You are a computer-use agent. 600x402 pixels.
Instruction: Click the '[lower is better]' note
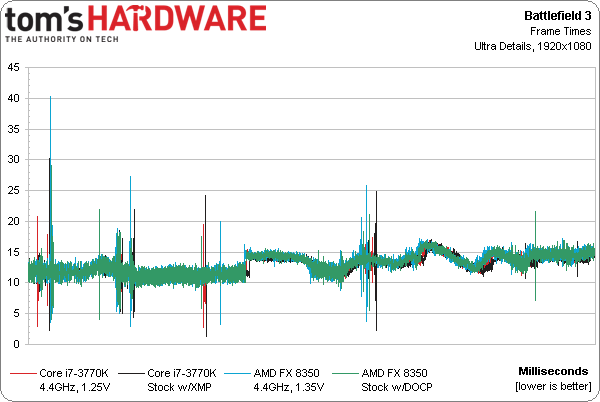click(553, 386)
